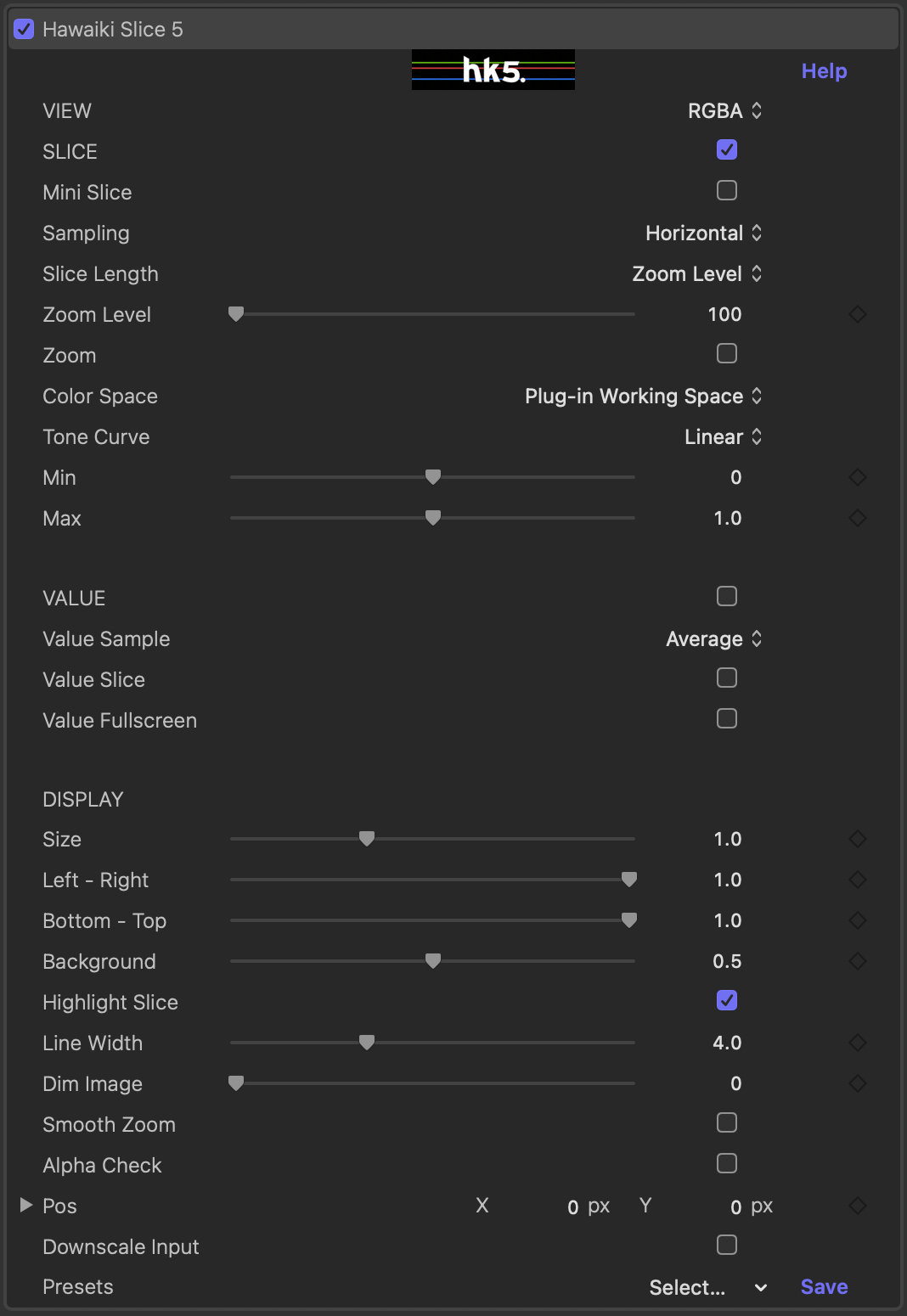Click the Size keyframe diamond icon
Viewport: 907px width, 1316px height.
[858, 839]
